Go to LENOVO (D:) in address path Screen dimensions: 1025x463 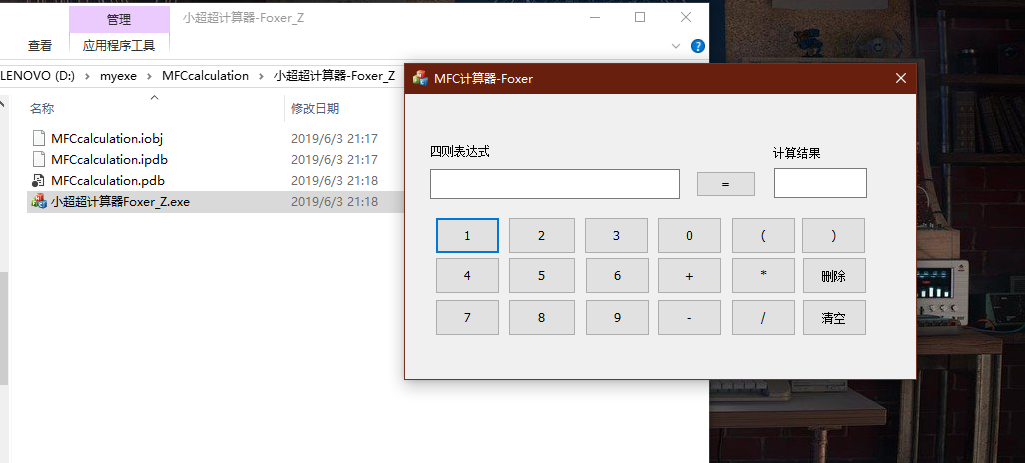click(37, 76)
